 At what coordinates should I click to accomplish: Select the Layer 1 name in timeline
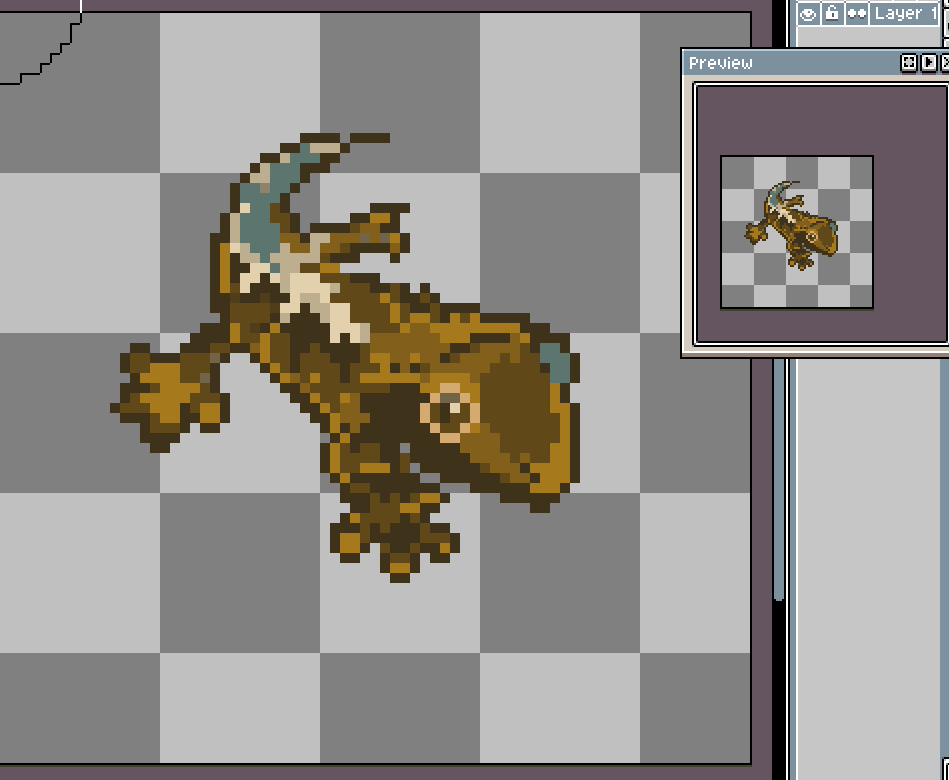905,13
